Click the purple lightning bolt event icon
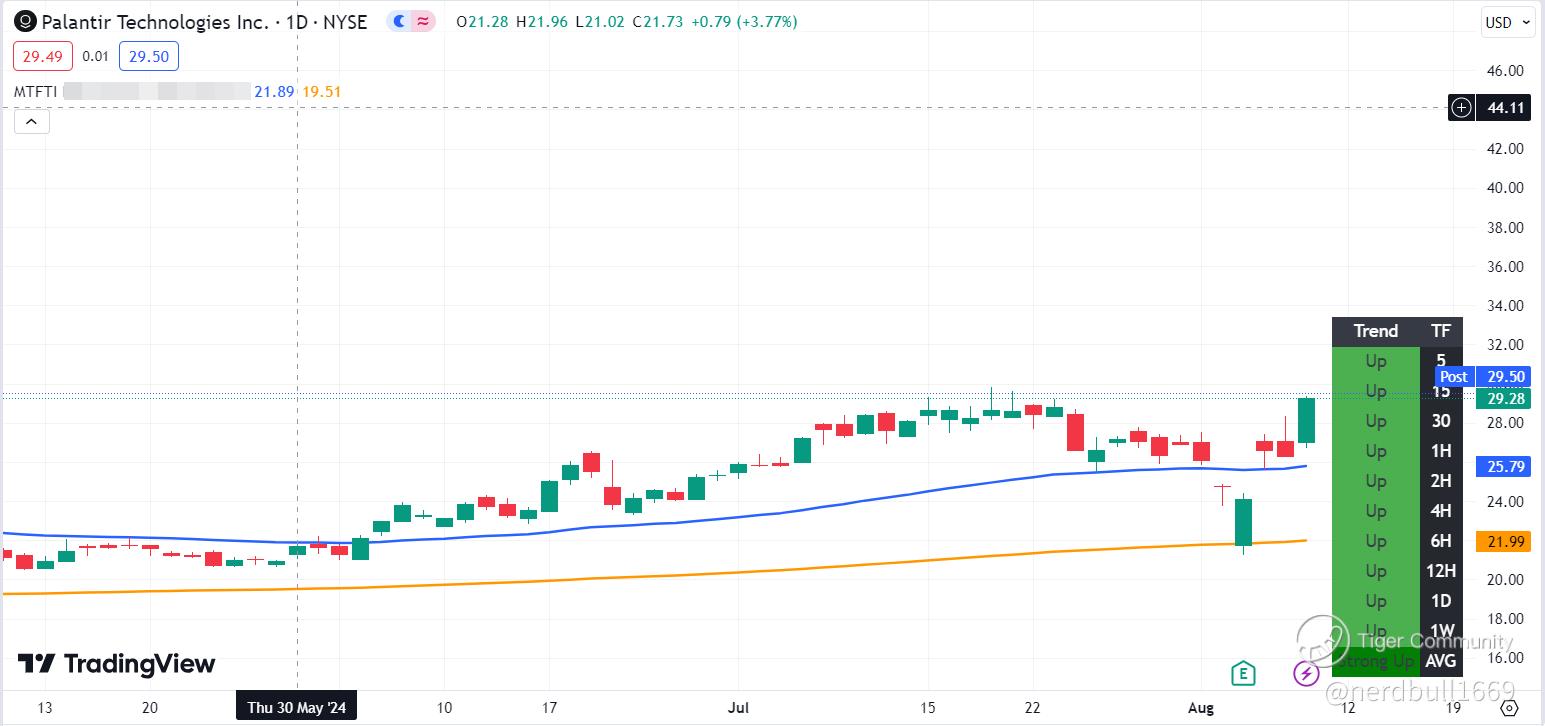The image size is (1545, 726). tap(1306, 673)
